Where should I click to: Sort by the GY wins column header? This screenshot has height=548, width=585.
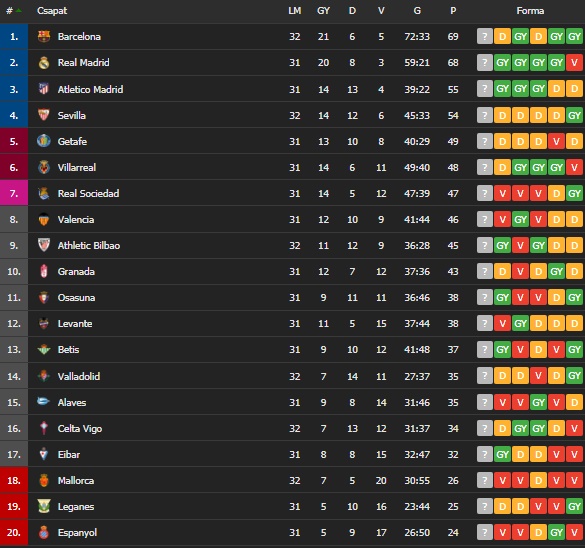323,11
